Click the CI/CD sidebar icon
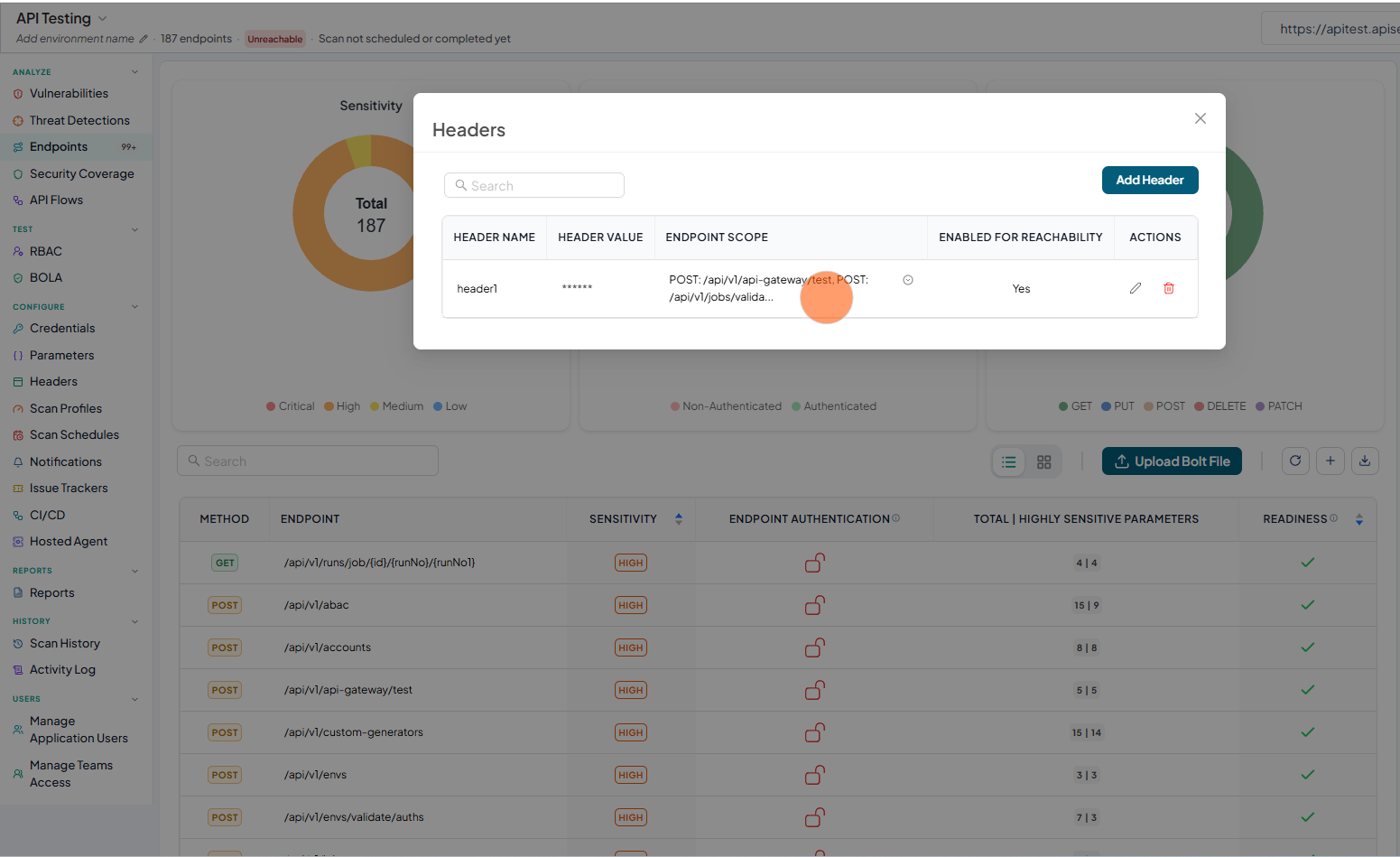This screenshot has width=1400, height=857. pyautogui.click(x=18, y=516)
